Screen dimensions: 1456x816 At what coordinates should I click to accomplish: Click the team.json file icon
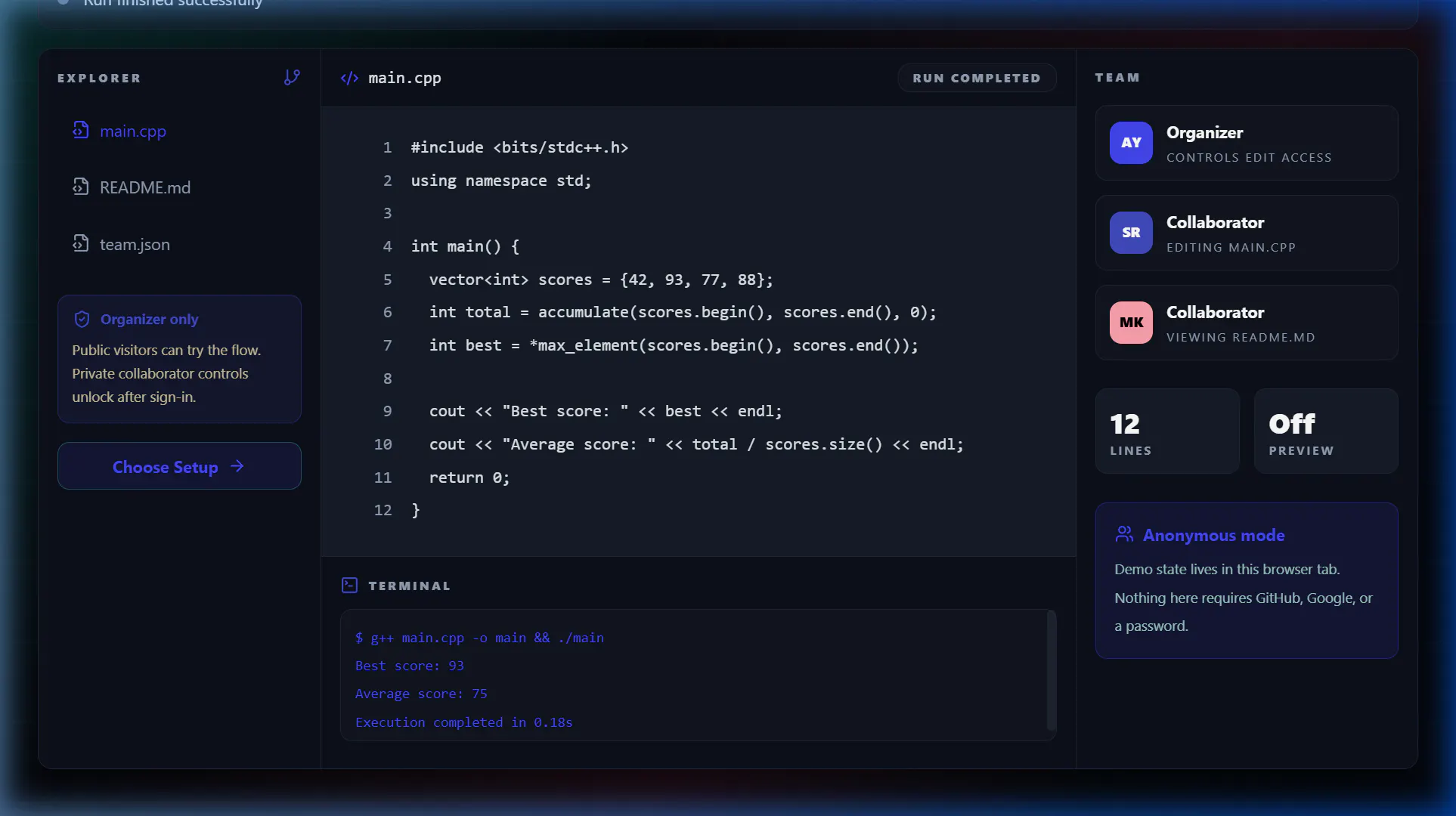[x=81, y=243]
